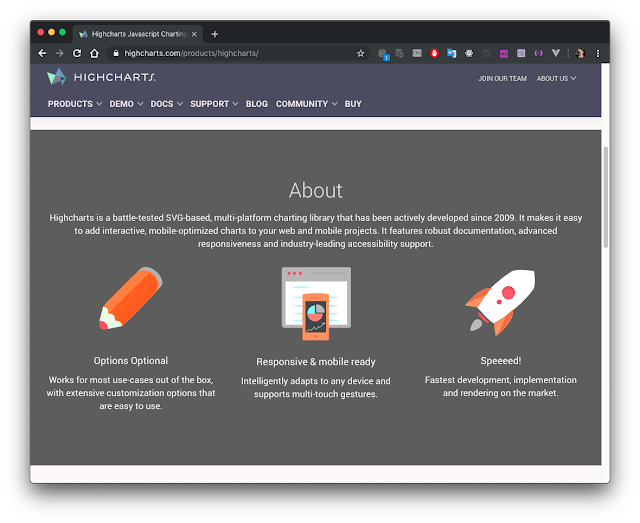Click the Options Optional heading
Viewport: 640px width, 523px height.
[x=131, y=361]
